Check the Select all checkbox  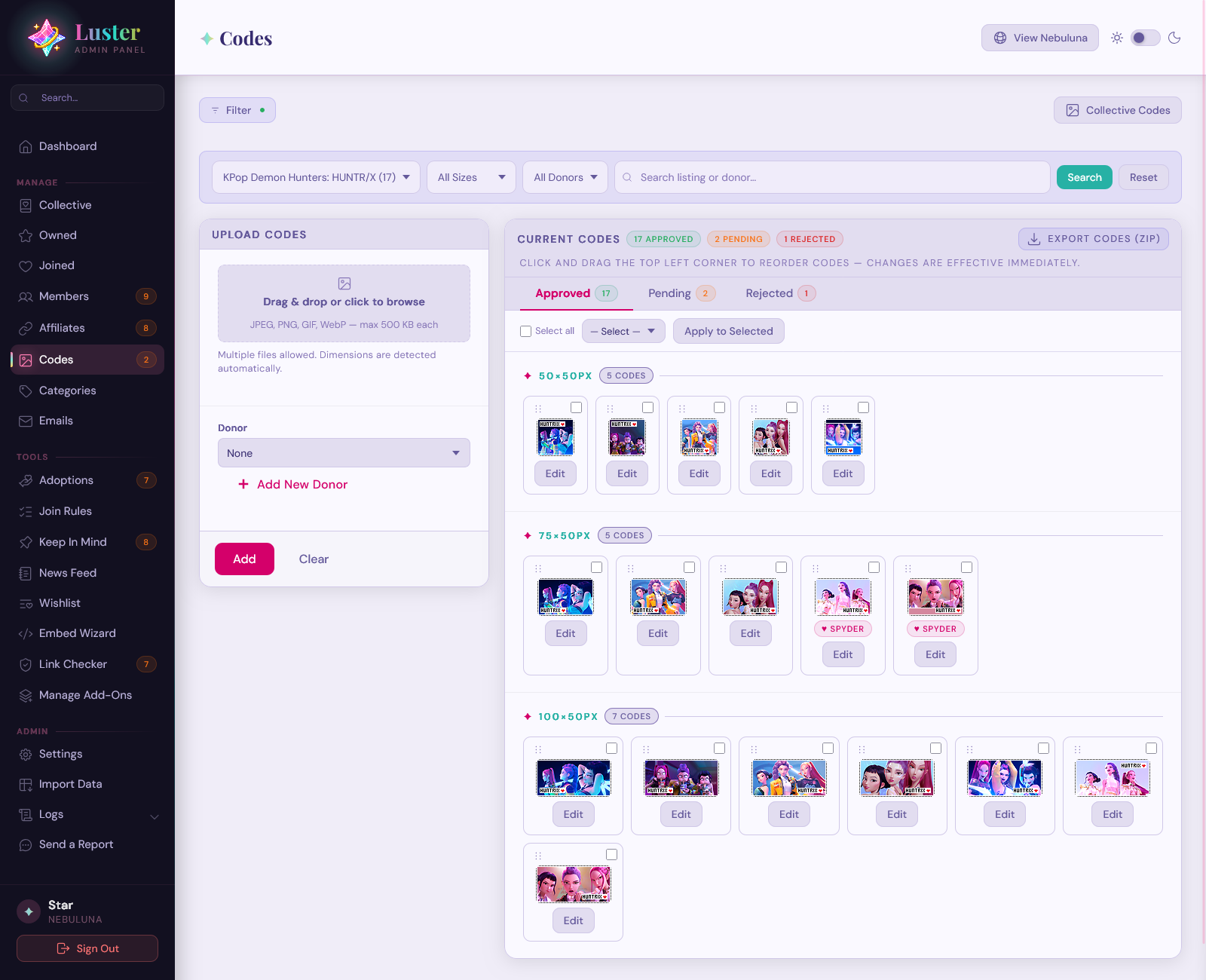(x=526, y=331)
